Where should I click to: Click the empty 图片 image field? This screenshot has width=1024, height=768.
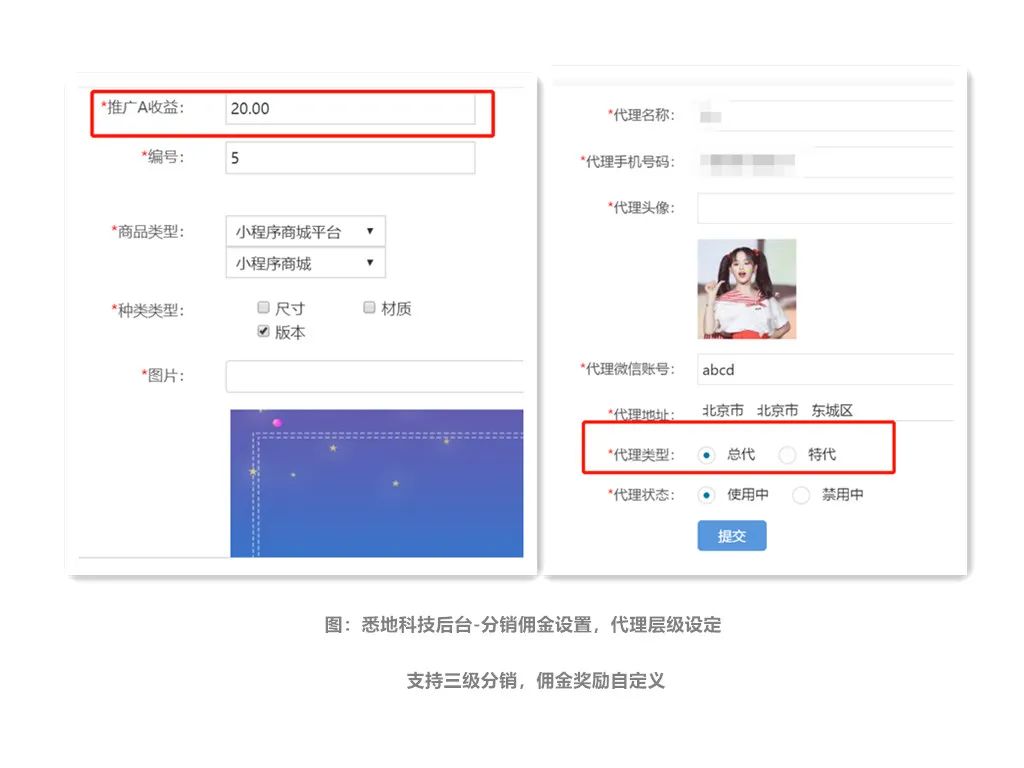[x=375, y=376]
